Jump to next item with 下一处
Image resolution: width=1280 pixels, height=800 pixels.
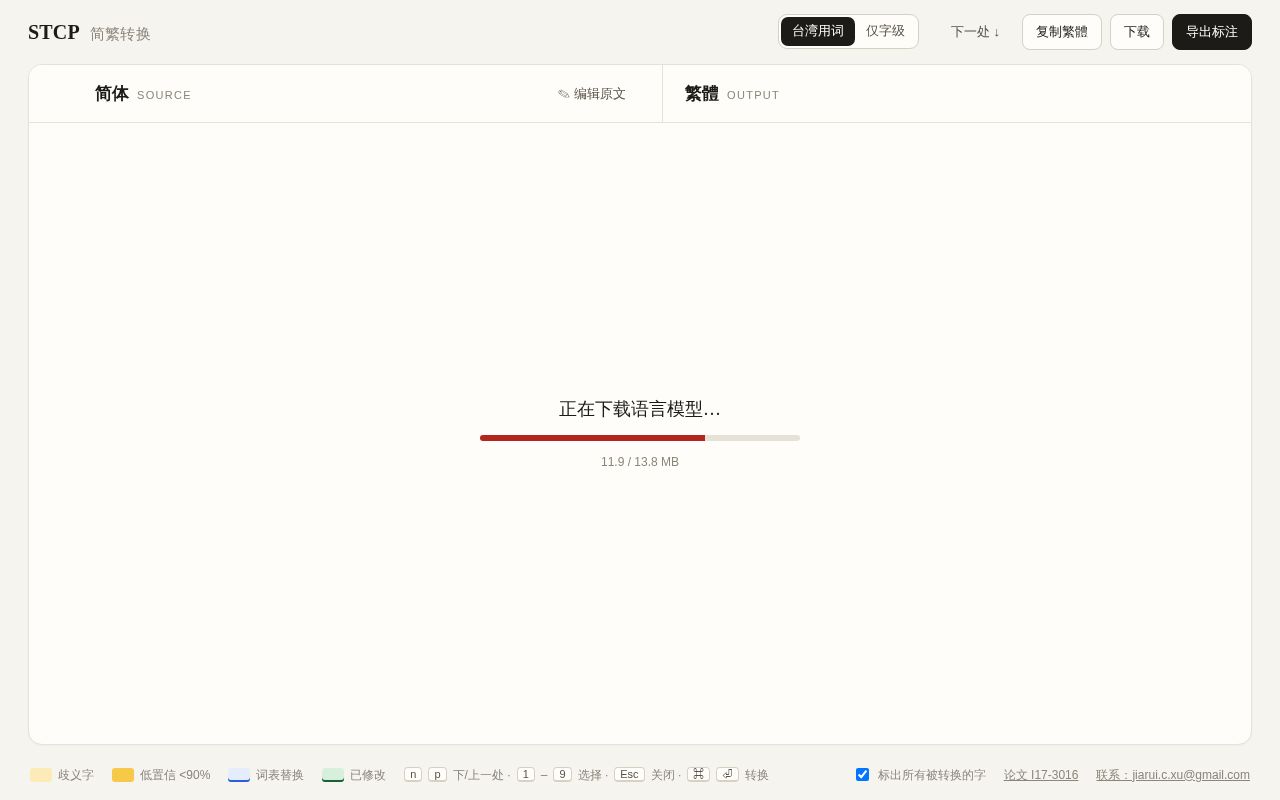click(x=975, y=32)
